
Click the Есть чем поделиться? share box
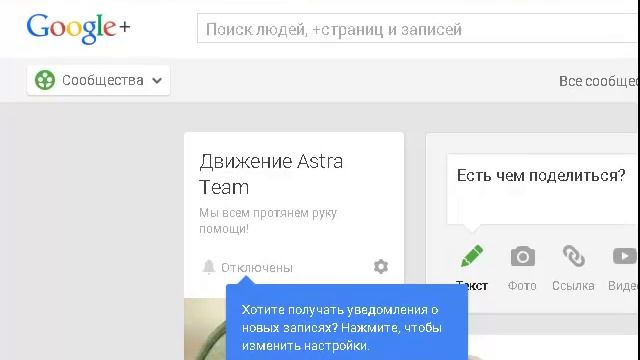pyautogui.click(x=543, y=189)
